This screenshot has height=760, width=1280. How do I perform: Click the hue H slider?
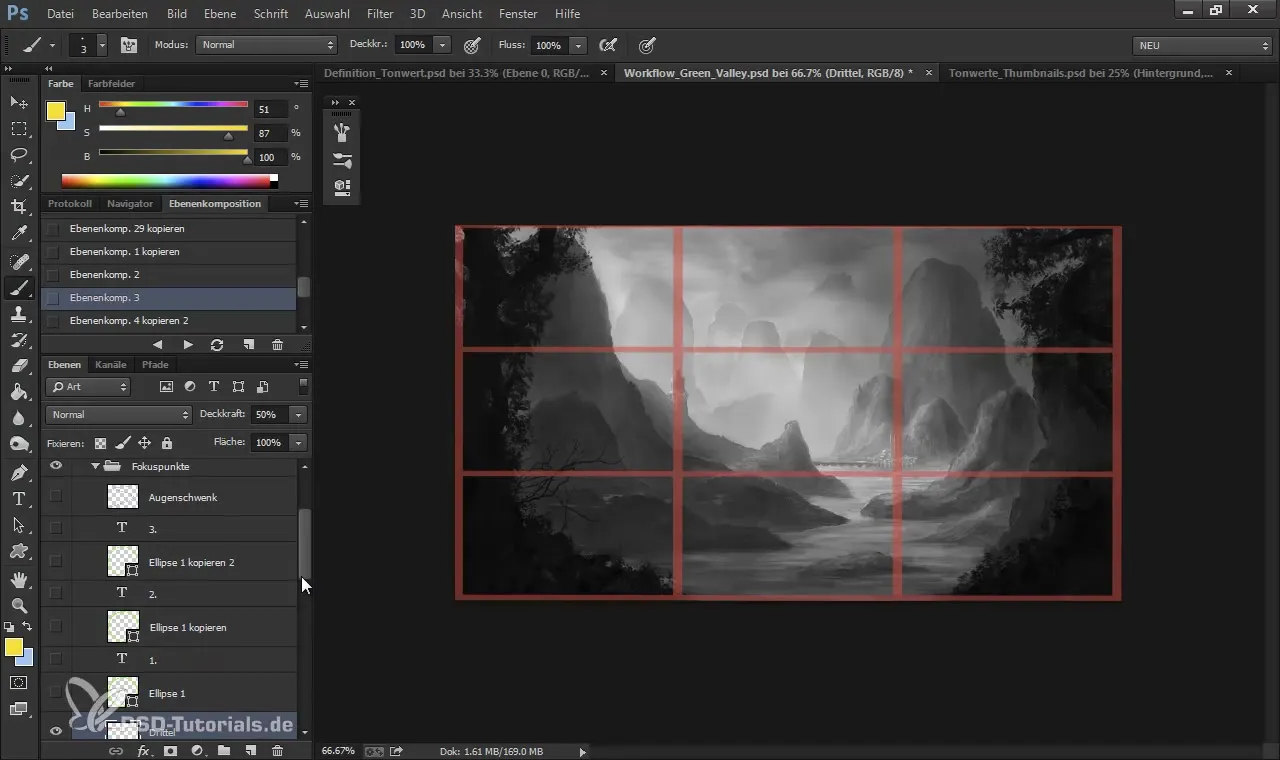click(173, 106)
